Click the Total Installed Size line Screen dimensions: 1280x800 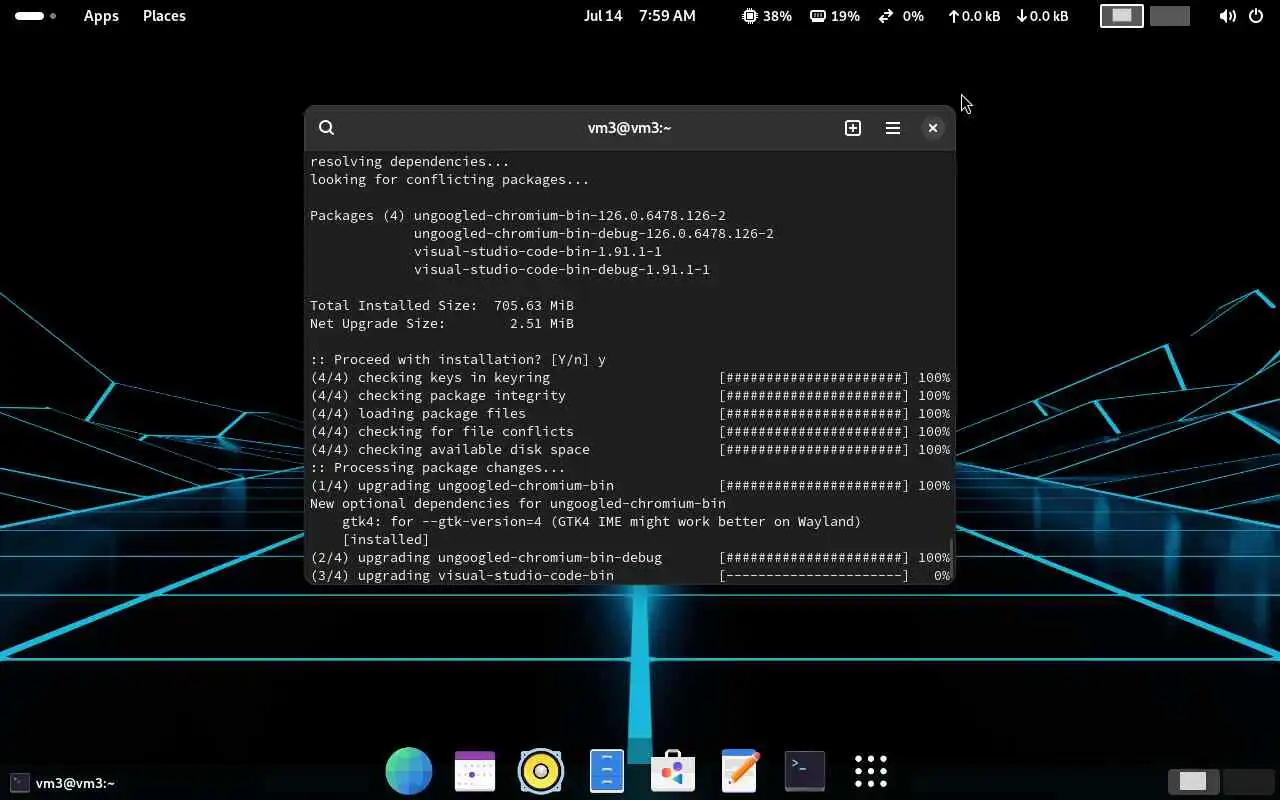(x=442, y=306)
